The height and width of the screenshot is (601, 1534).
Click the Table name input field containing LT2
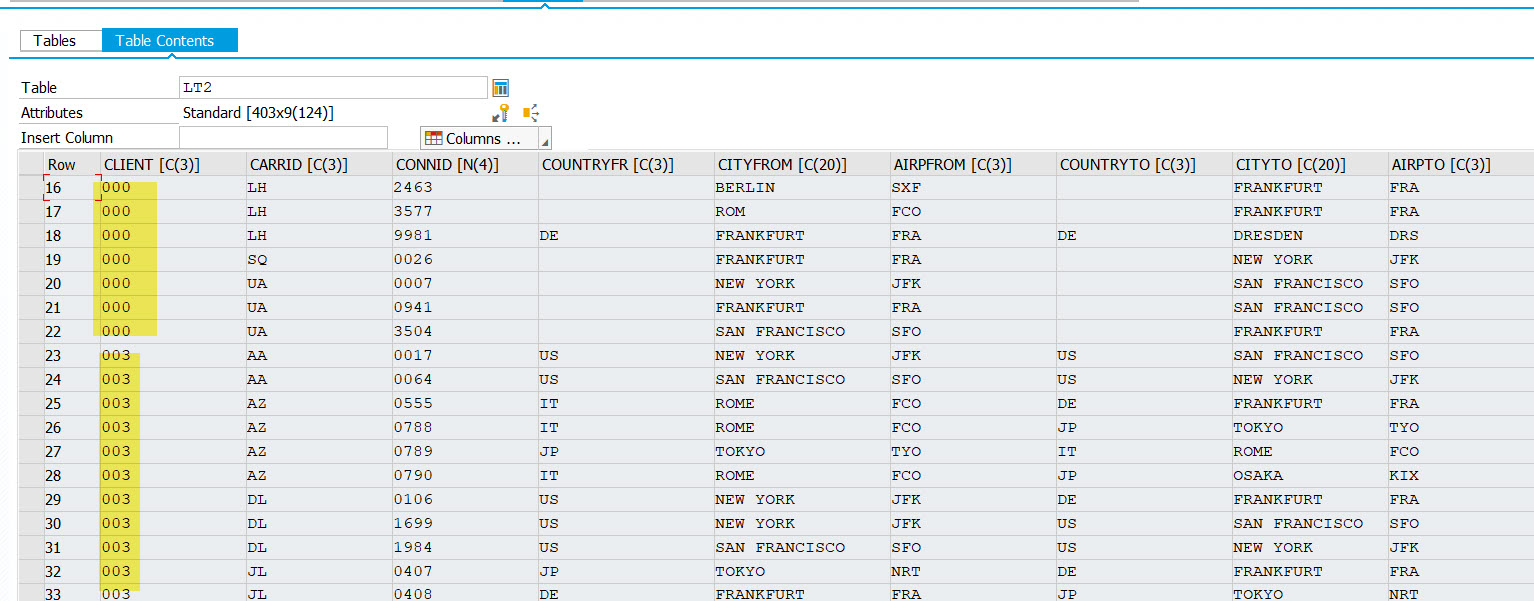coord(333,88)
